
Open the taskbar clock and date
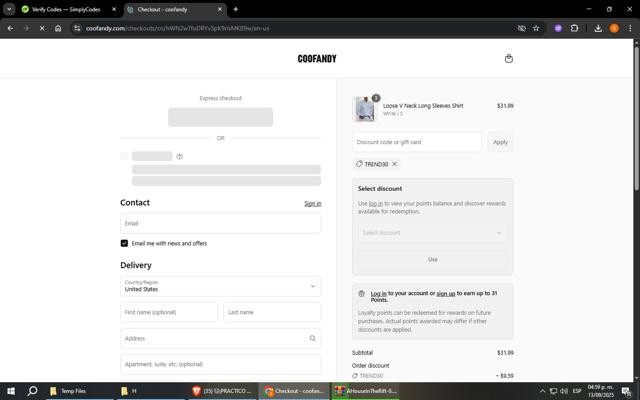(x=600, y=391)
